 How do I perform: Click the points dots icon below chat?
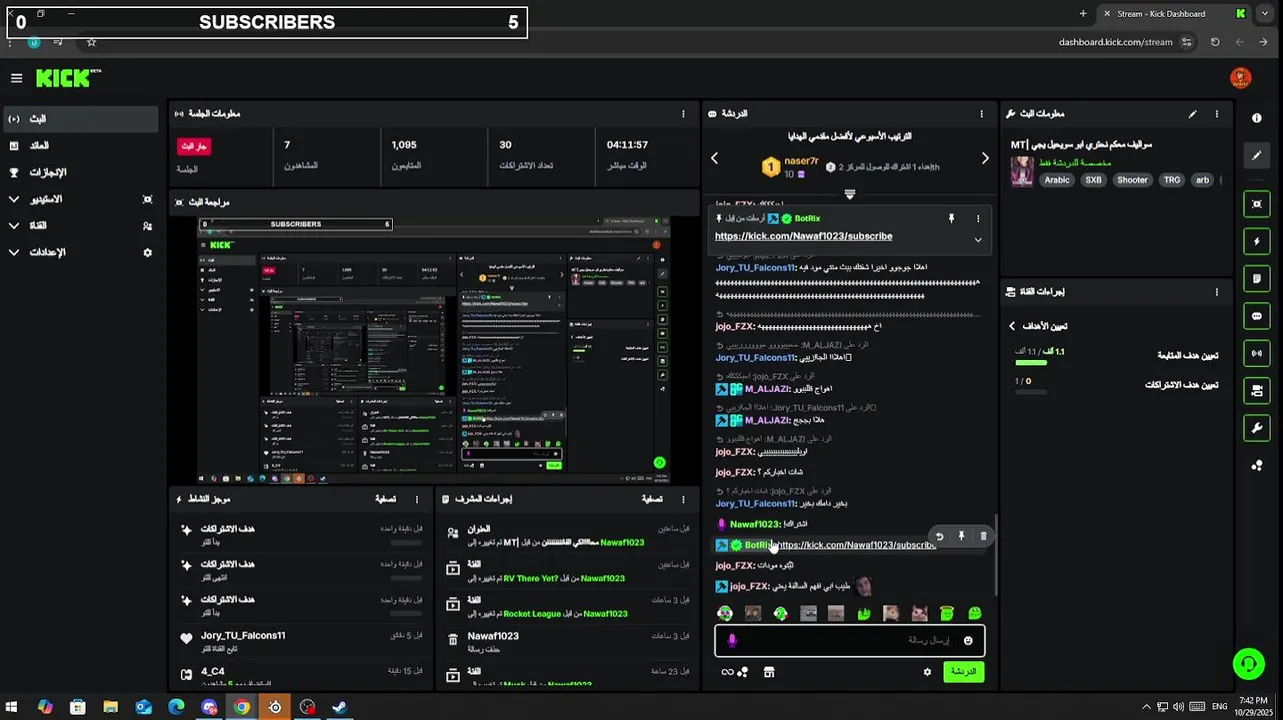coord(742,672)
